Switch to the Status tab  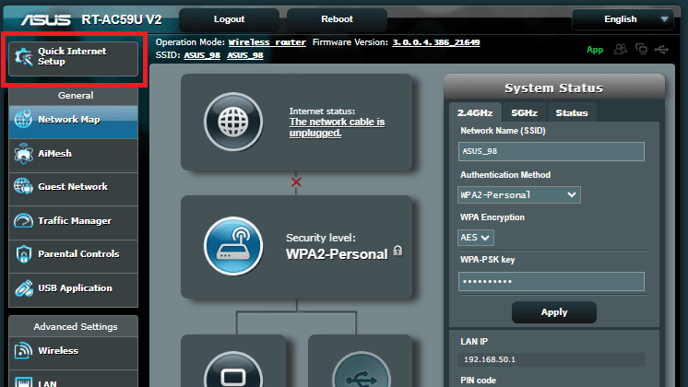[572, 113]
